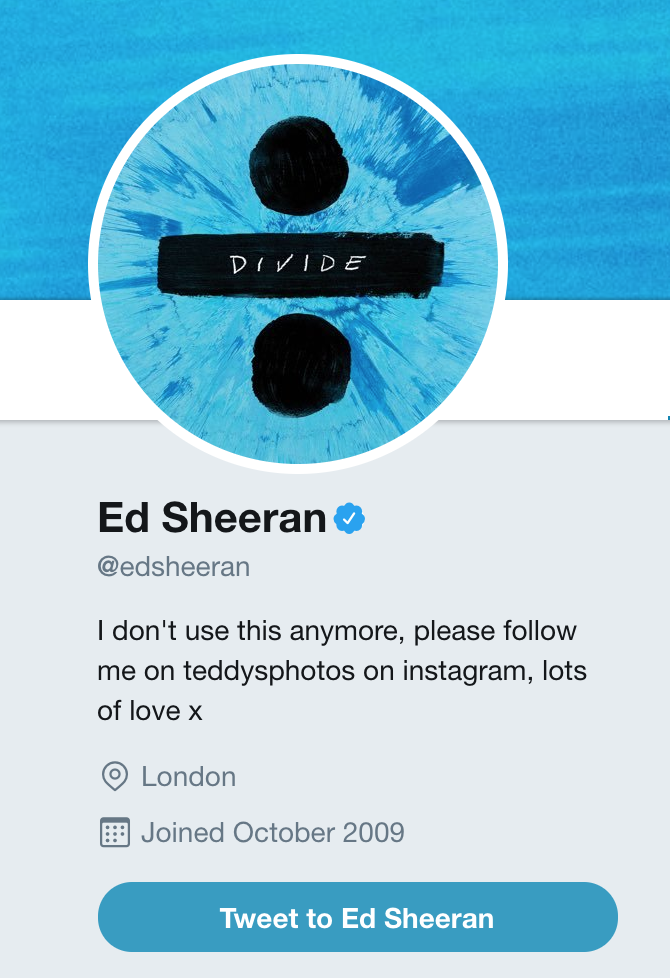Click the lower black dot of divide symbol
Viewport: 670px width, 978px height.
[302, 365]
